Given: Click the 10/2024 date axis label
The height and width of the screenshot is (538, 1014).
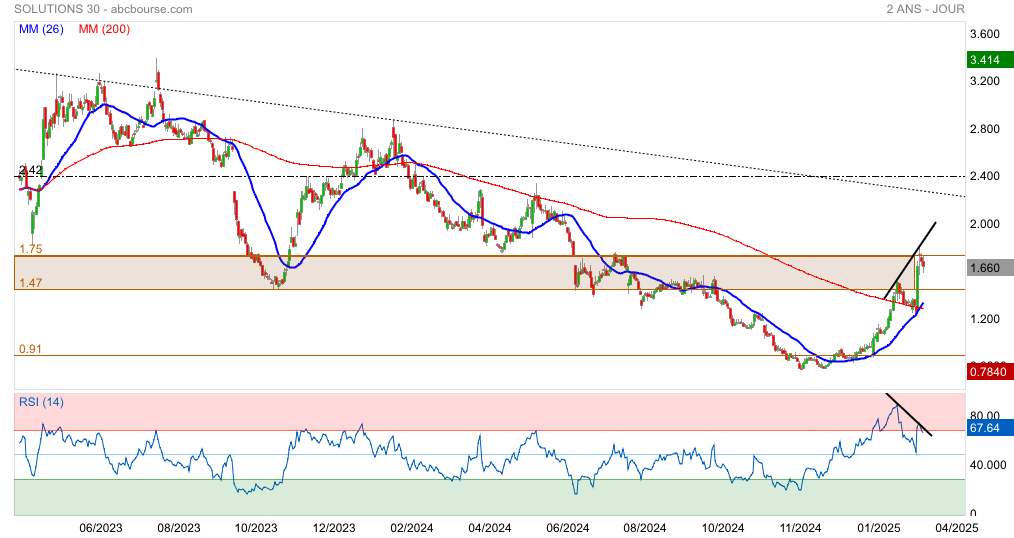Looking at the screenshot, I should (x=722, y=528).
